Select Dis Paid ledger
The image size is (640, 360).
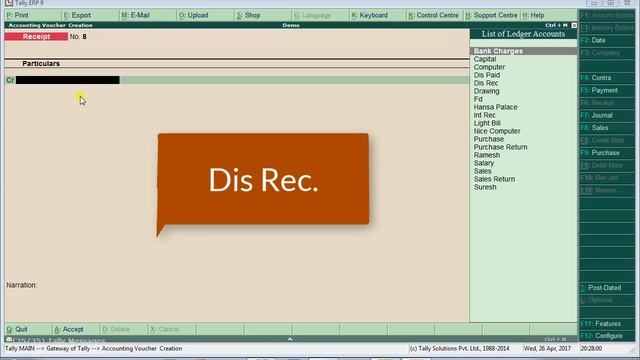[x=487, y=75]
